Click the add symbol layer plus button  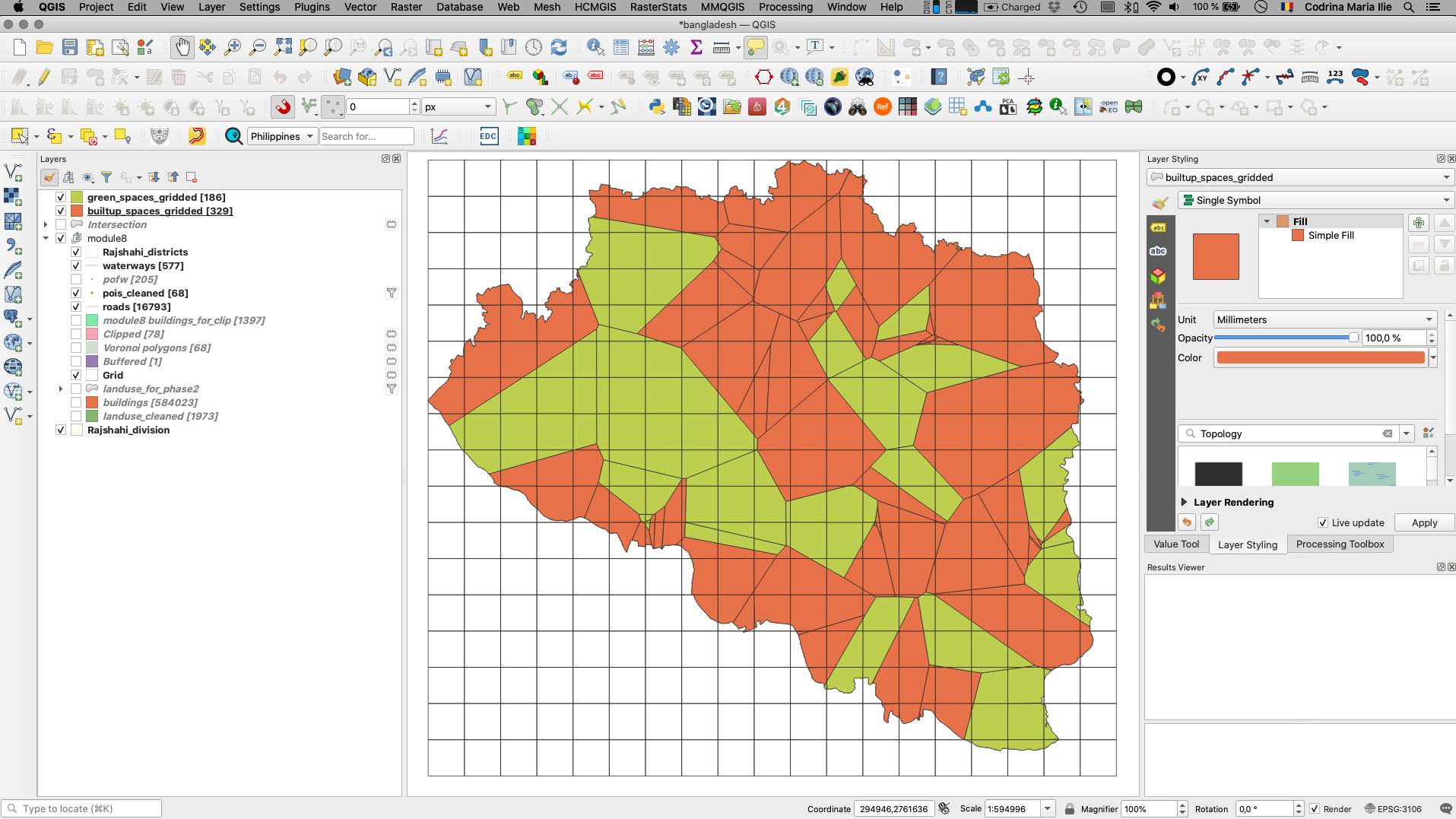pos(1419,223)
